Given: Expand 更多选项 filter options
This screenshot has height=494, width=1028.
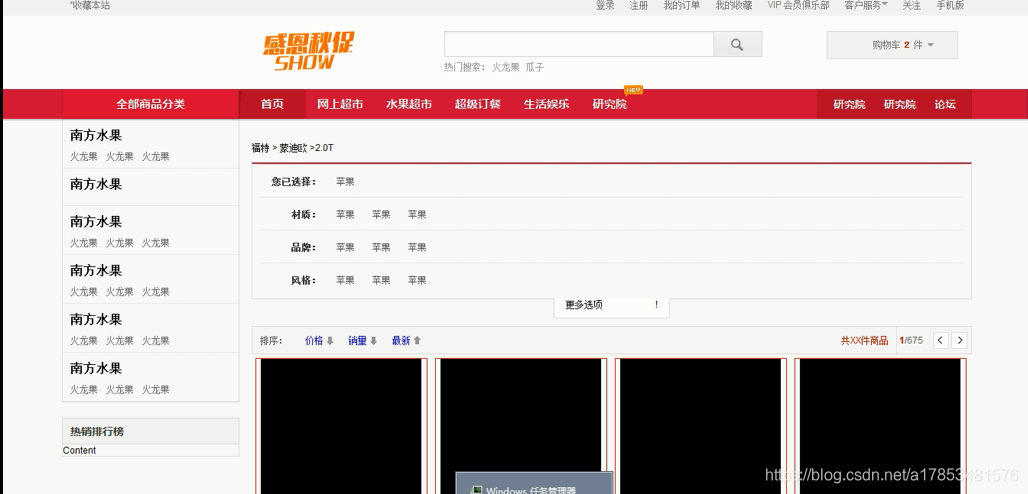Looking at the screenshot, I should click(x=611, y=305).
